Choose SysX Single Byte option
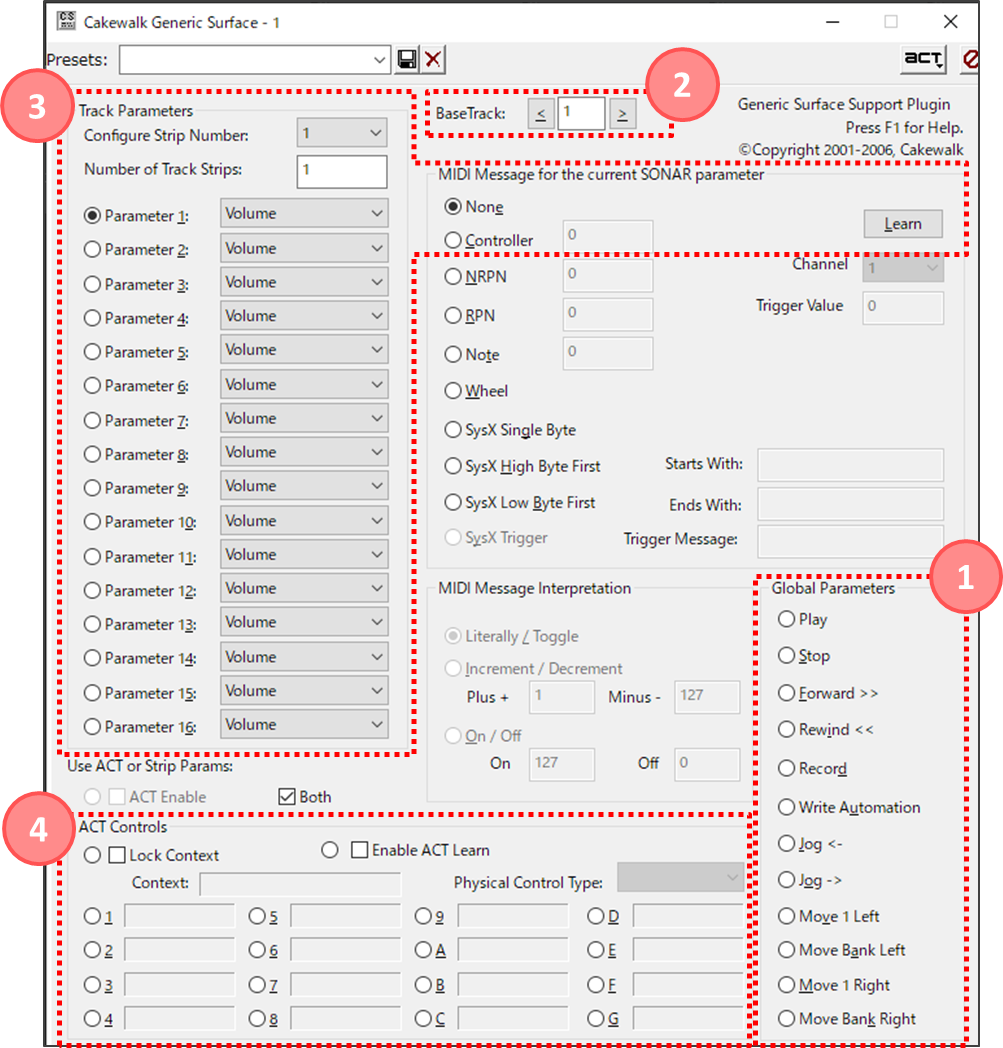 [453, 430]
